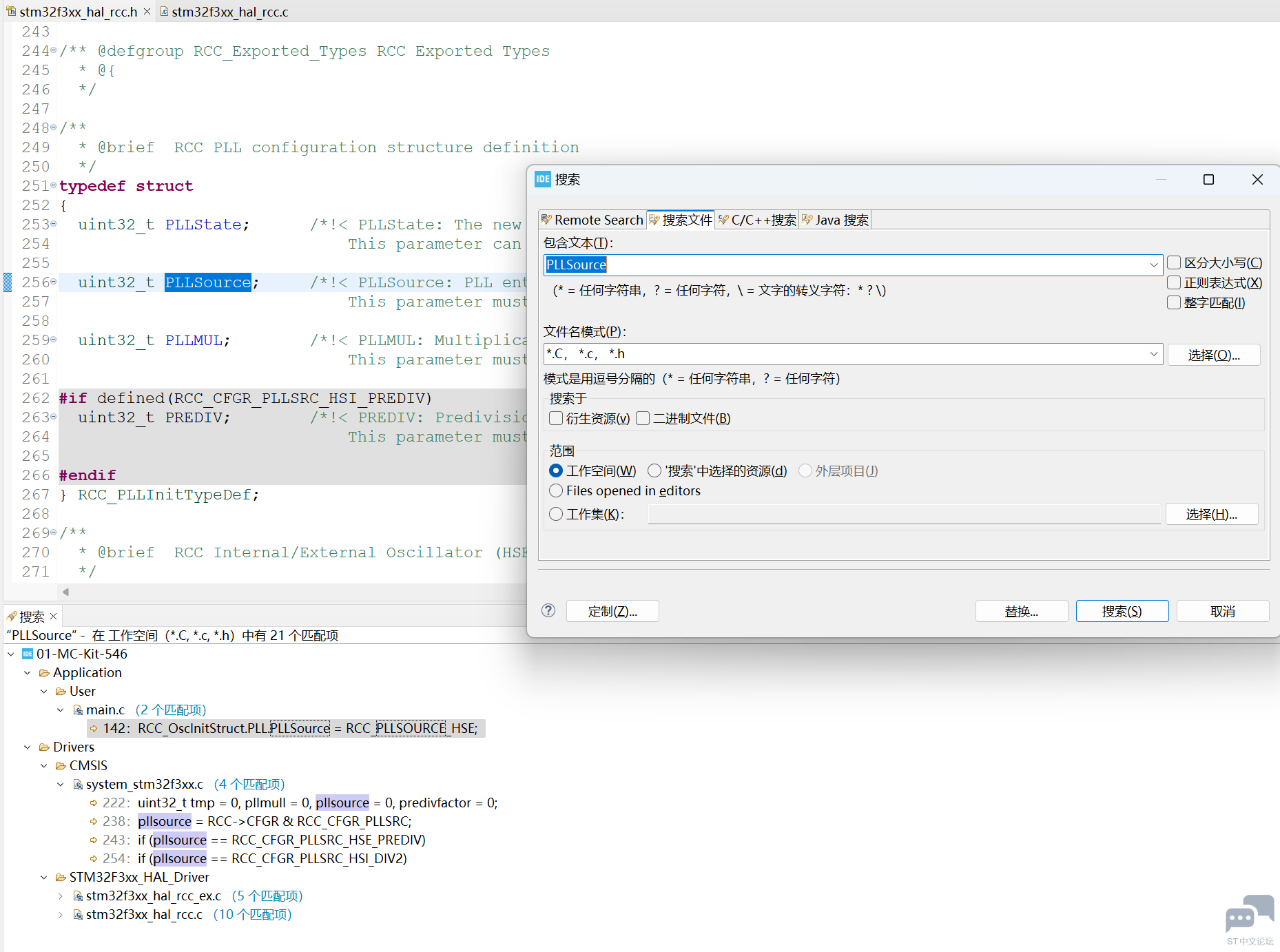The height and width of the screenshot is (952, 1280).
Task: Click the system_stm32f3xx.c file icon
Action: pos(78,784)
